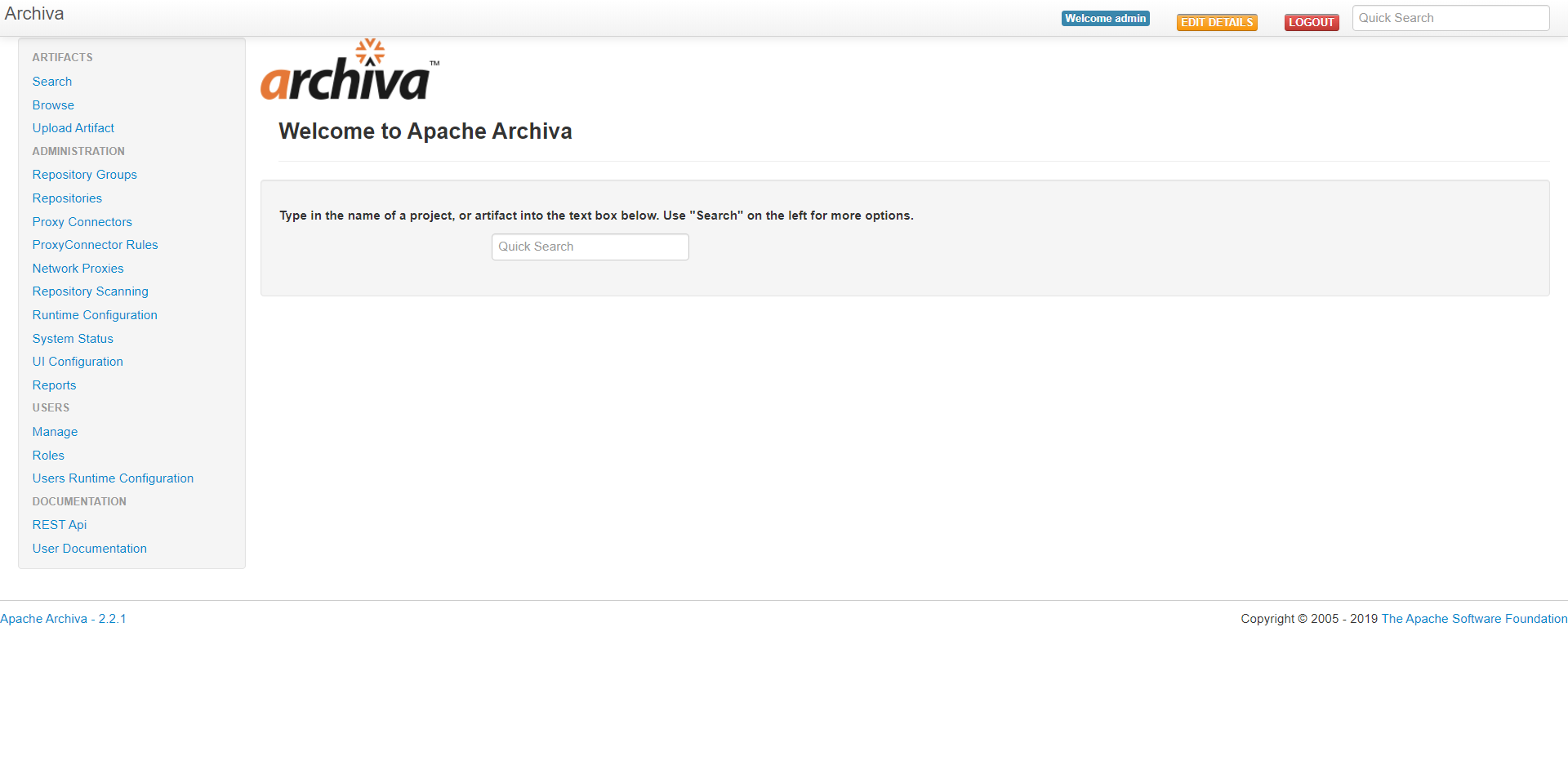This screenshot has height=765, width=1568.
Task: Click the Welcome admin badge
Action: [x=1105, y=18]
